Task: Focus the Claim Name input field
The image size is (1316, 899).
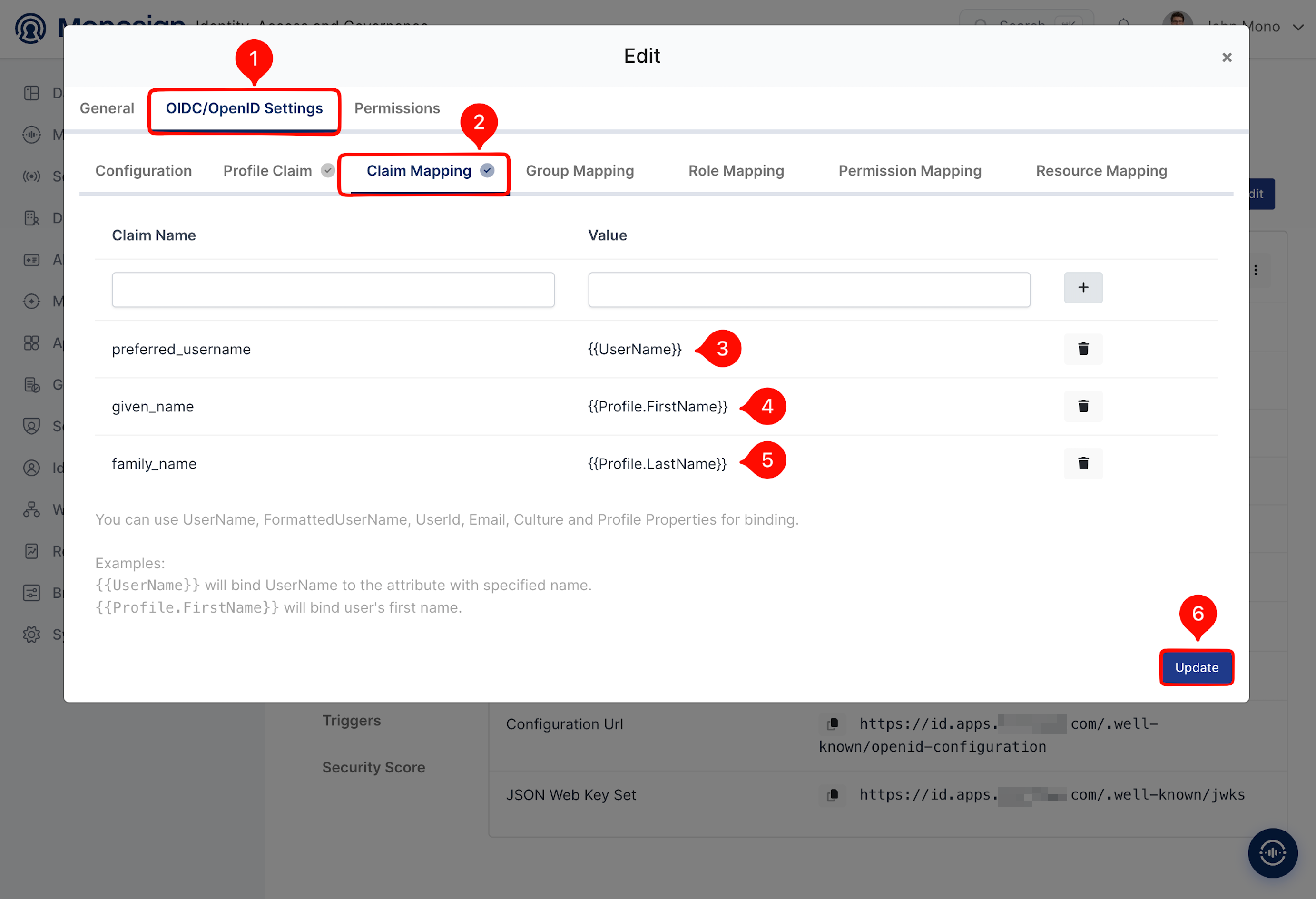Action: pyautogui.click(x=333, y=290)
